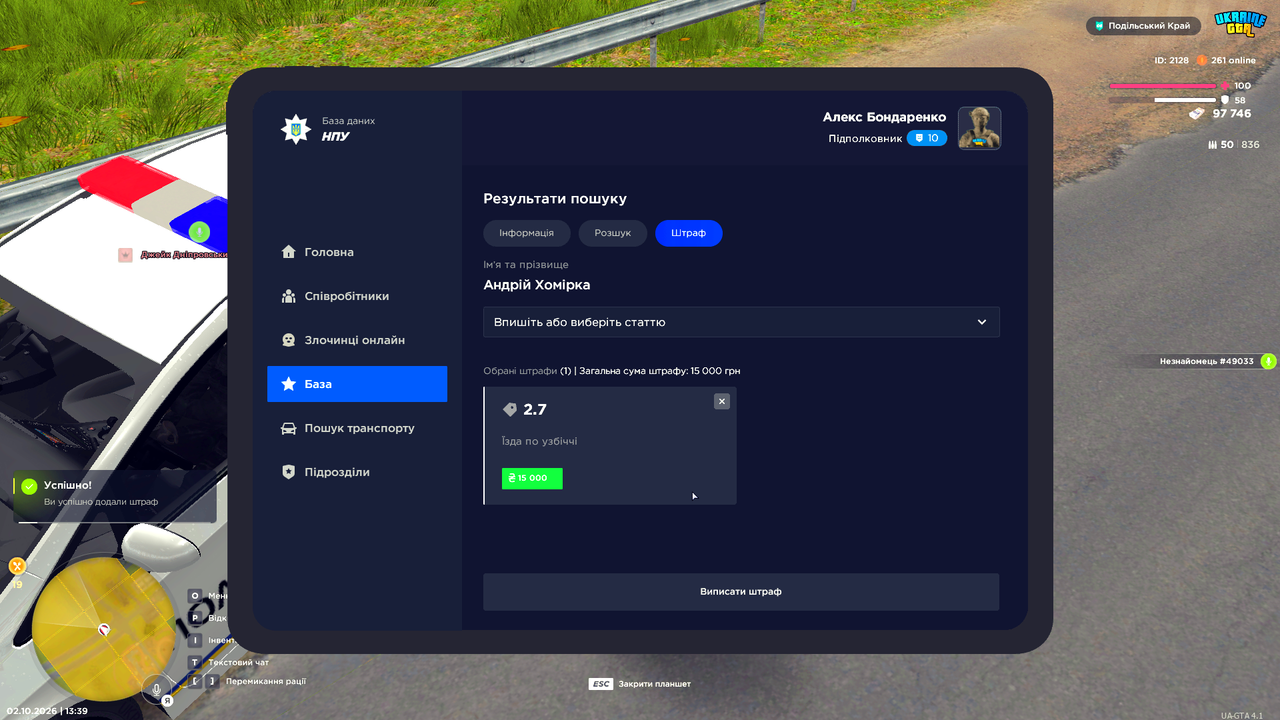The width and height of the screenshot is (1280, 720).
Task: Click the star icon beside База
Action: coord(289,384)
